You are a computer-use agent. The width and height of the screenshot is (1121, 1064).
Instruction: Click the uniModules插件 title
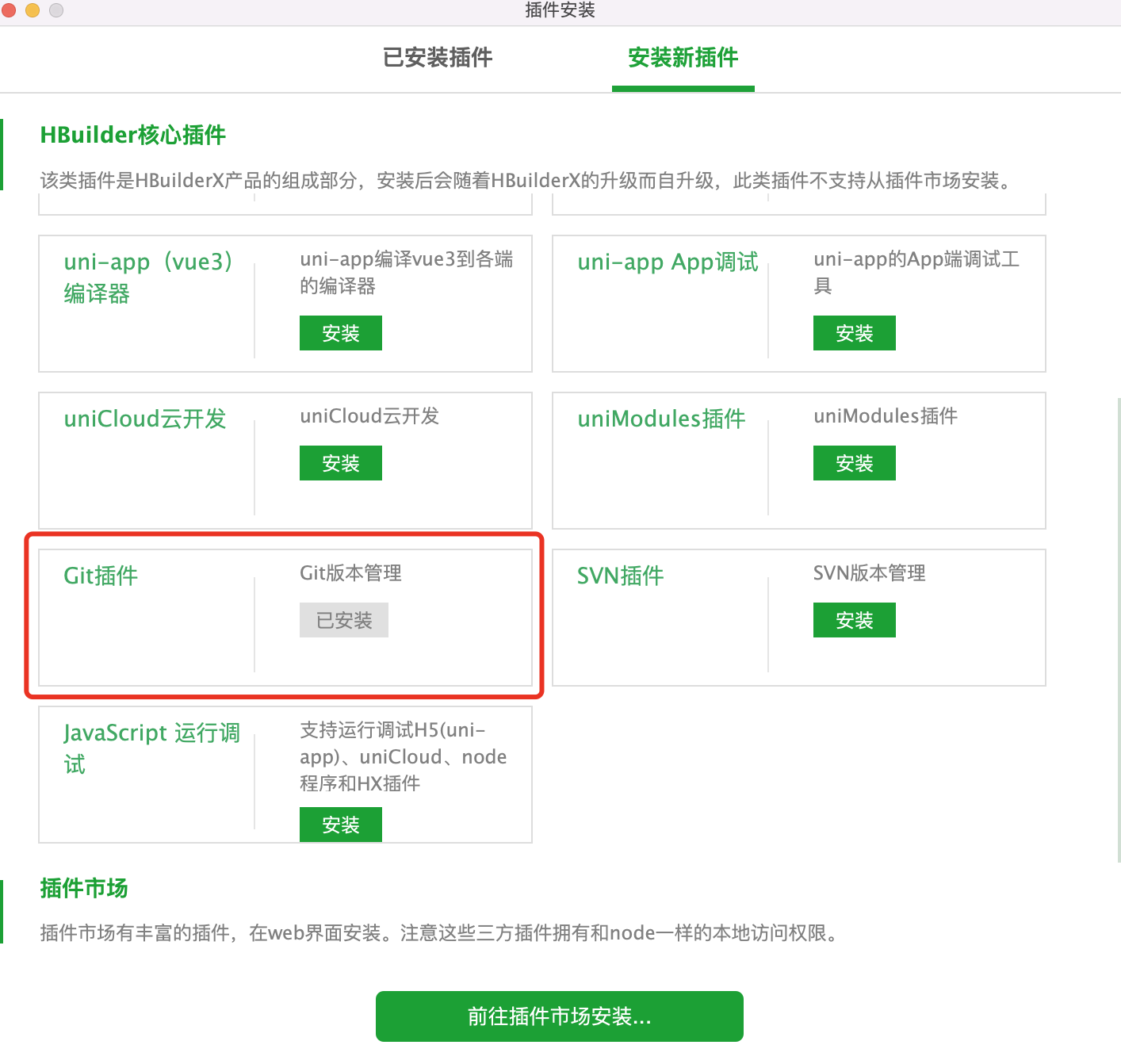pos(662,419)
